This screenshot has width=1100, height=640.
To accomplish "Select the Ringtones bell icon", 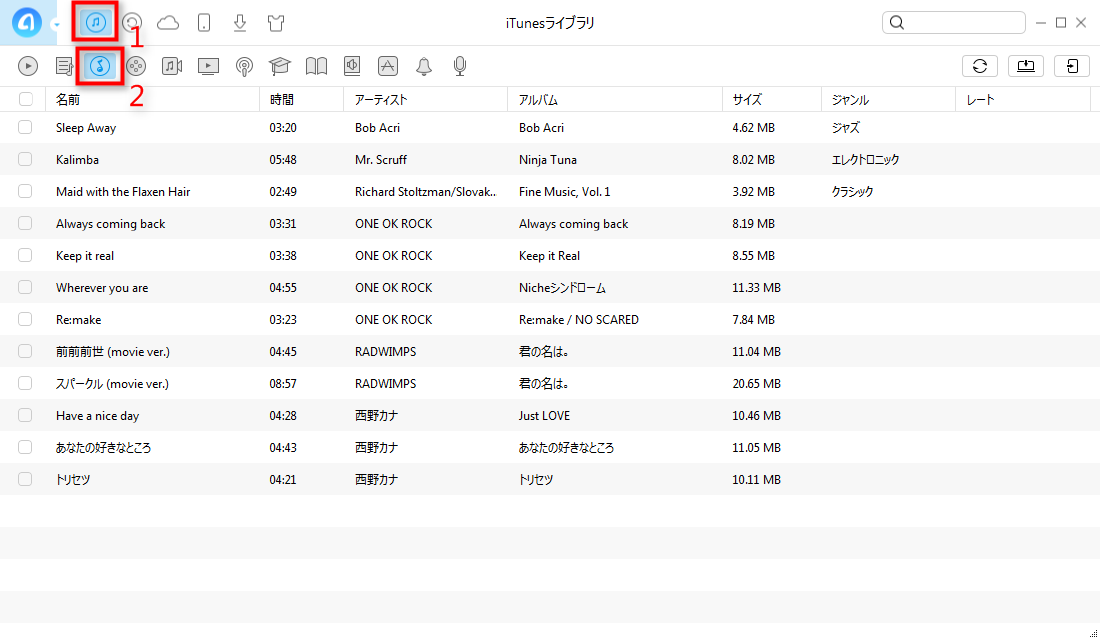I will [x=424, y=66].
